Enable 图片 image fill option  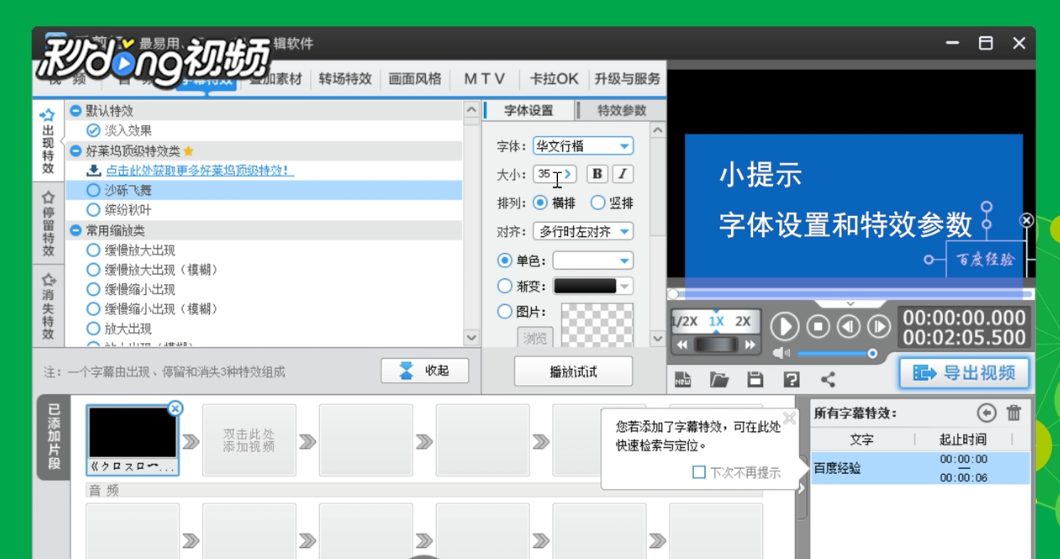coord(504,312)
